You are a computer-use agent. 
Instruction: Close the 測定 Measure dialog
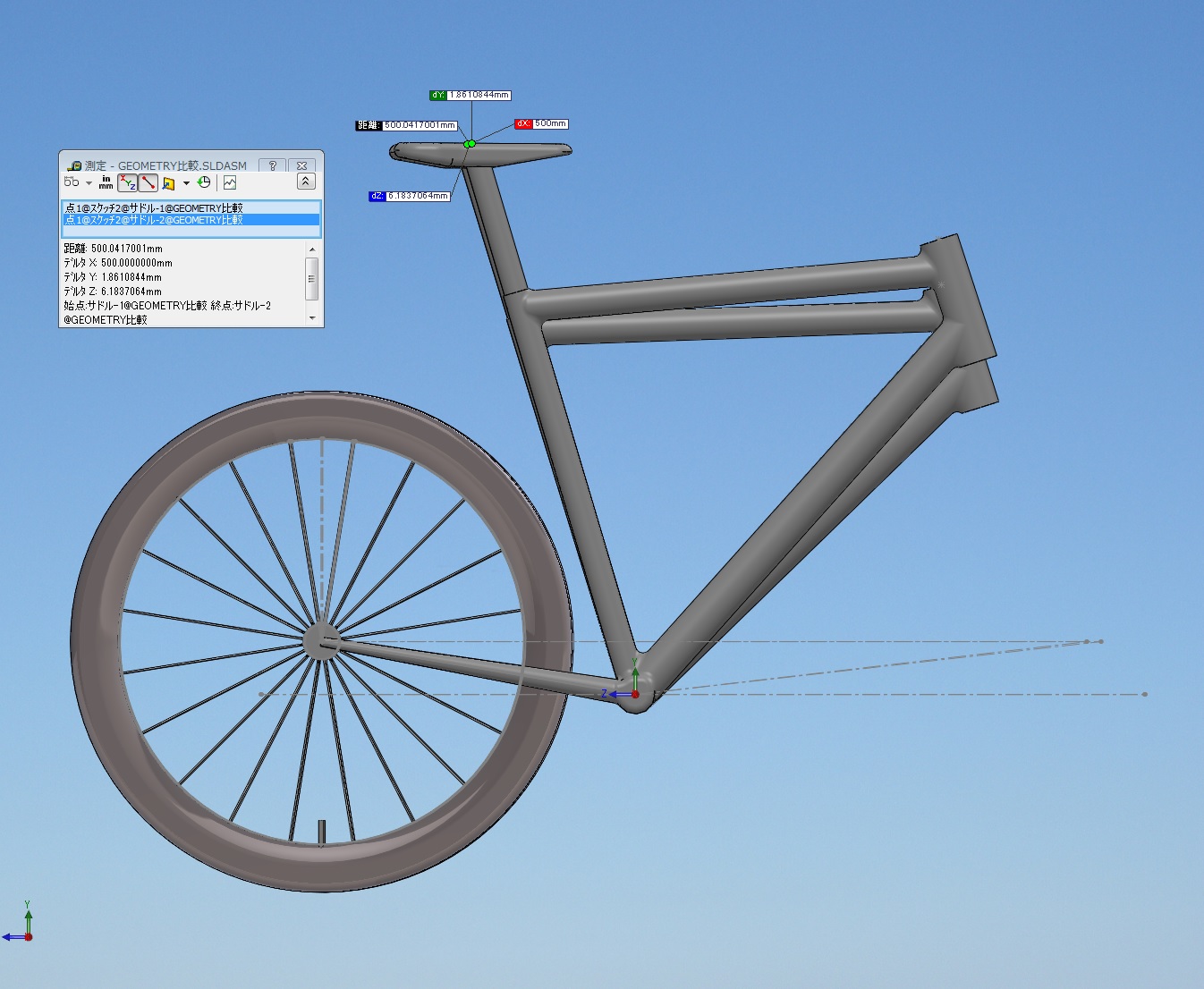click(x=302, y=165)
